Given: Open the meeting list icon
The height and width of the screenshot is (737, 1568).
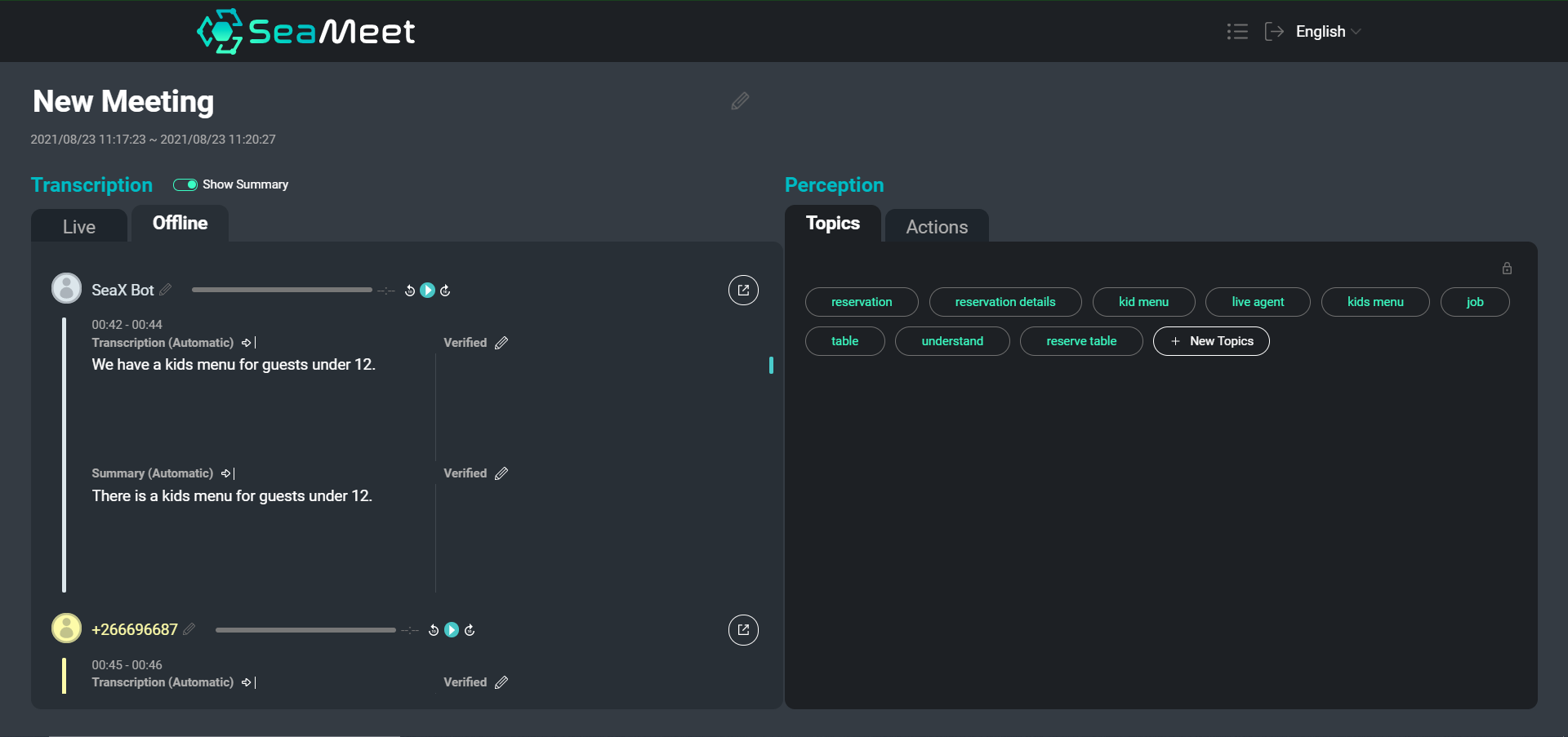Looking at the screenshot, I should (1237, 31).
